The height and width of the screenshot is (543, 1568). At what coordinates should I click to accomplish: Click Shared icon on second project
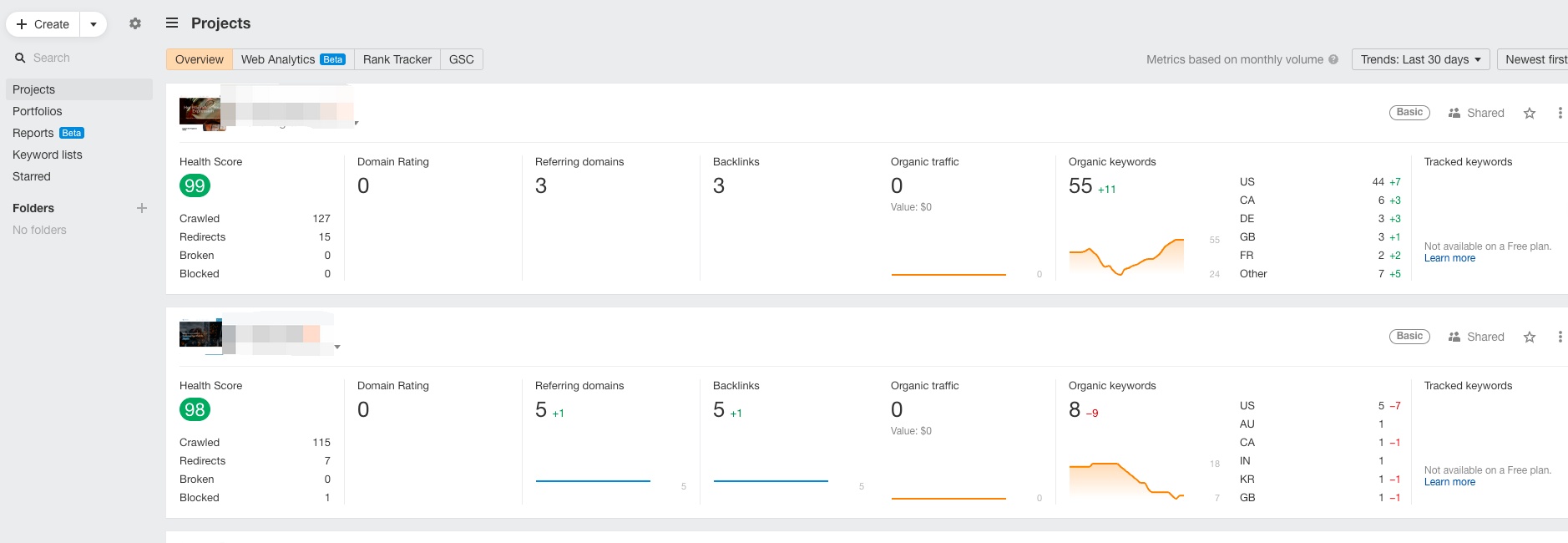[1454, 337]
